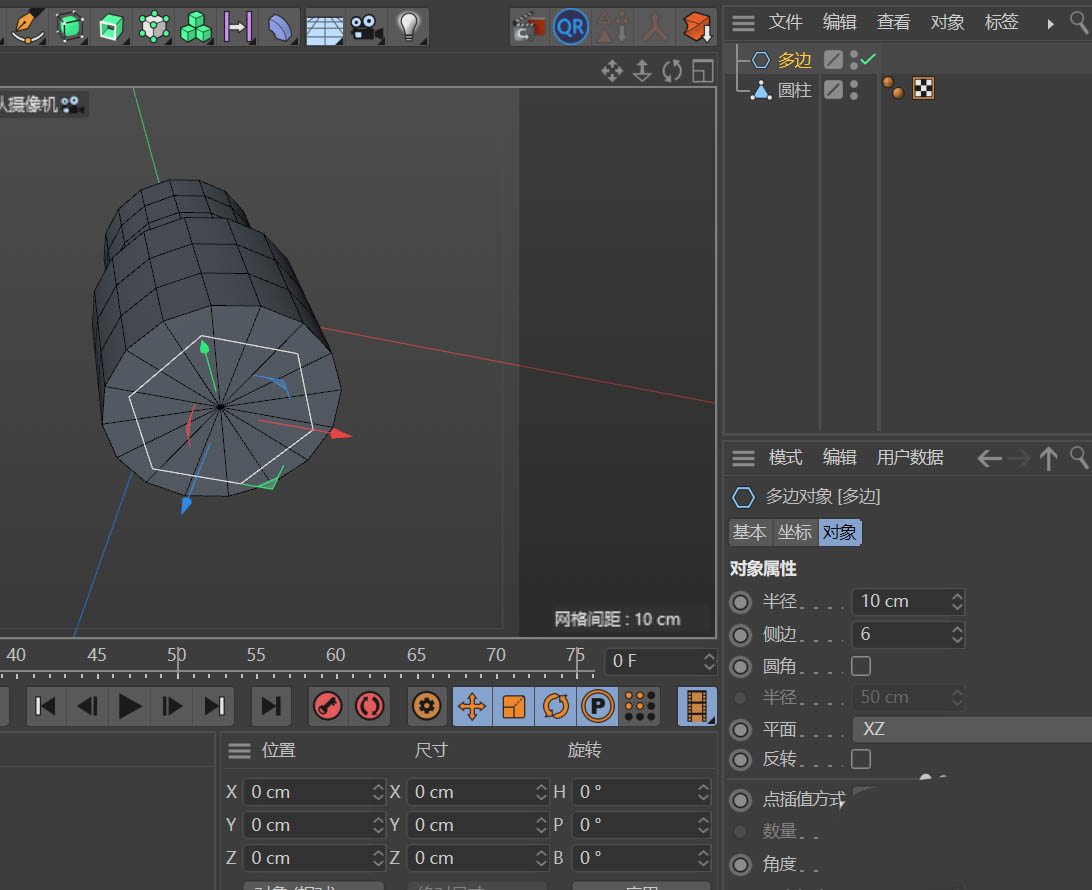The width and height of the screenshot is (1092, 890).
Task: Click the 半径 10 cm stepper arrows
Action: 957,601
